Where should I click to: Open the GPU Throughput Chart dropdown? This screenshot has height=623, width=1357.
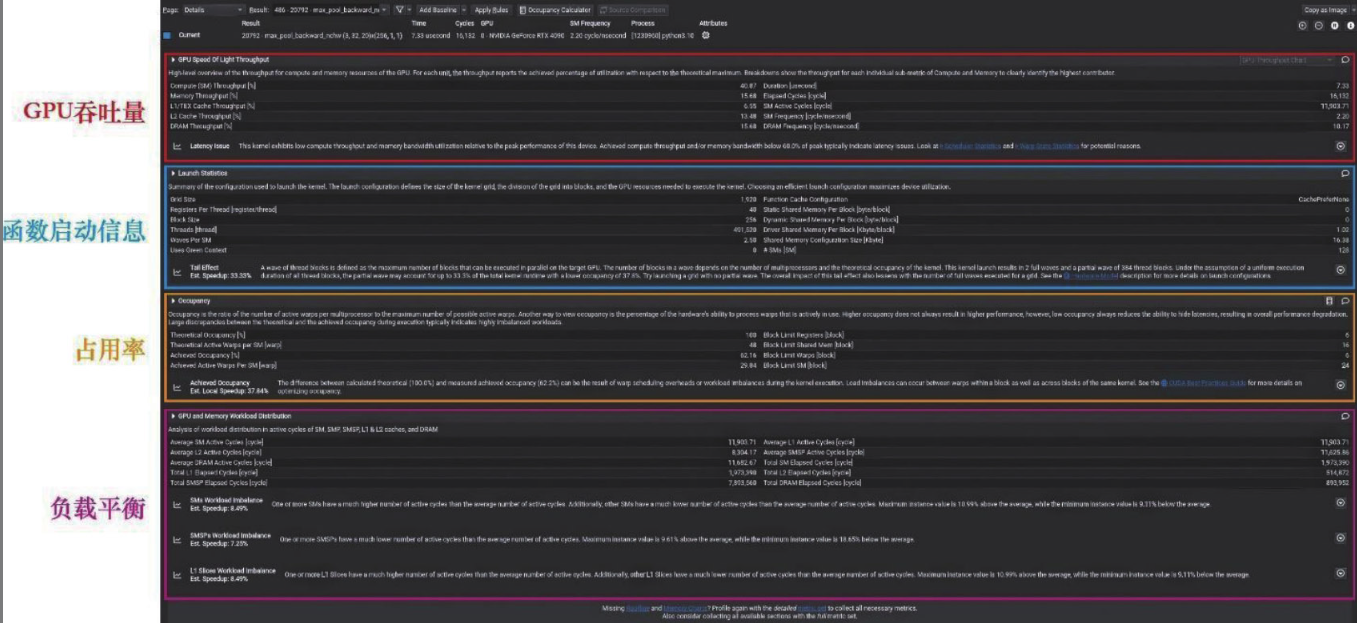(1287, 60)
